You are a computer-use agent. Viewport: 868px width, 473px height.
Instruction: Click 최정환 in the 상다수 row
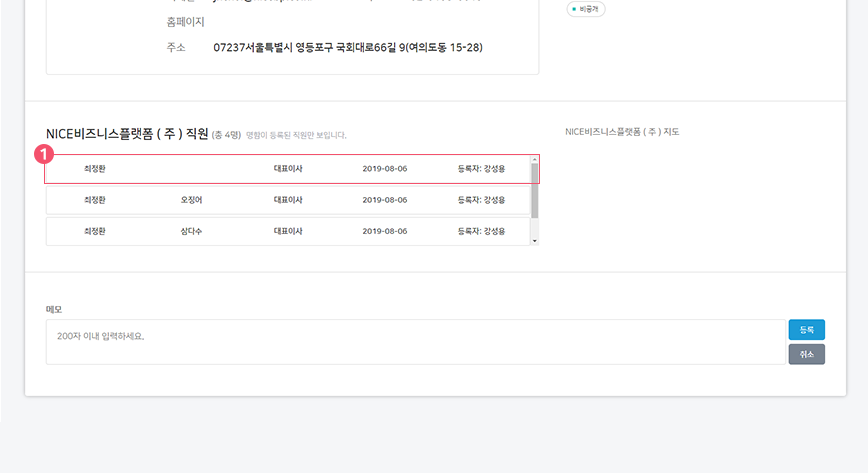95,232
